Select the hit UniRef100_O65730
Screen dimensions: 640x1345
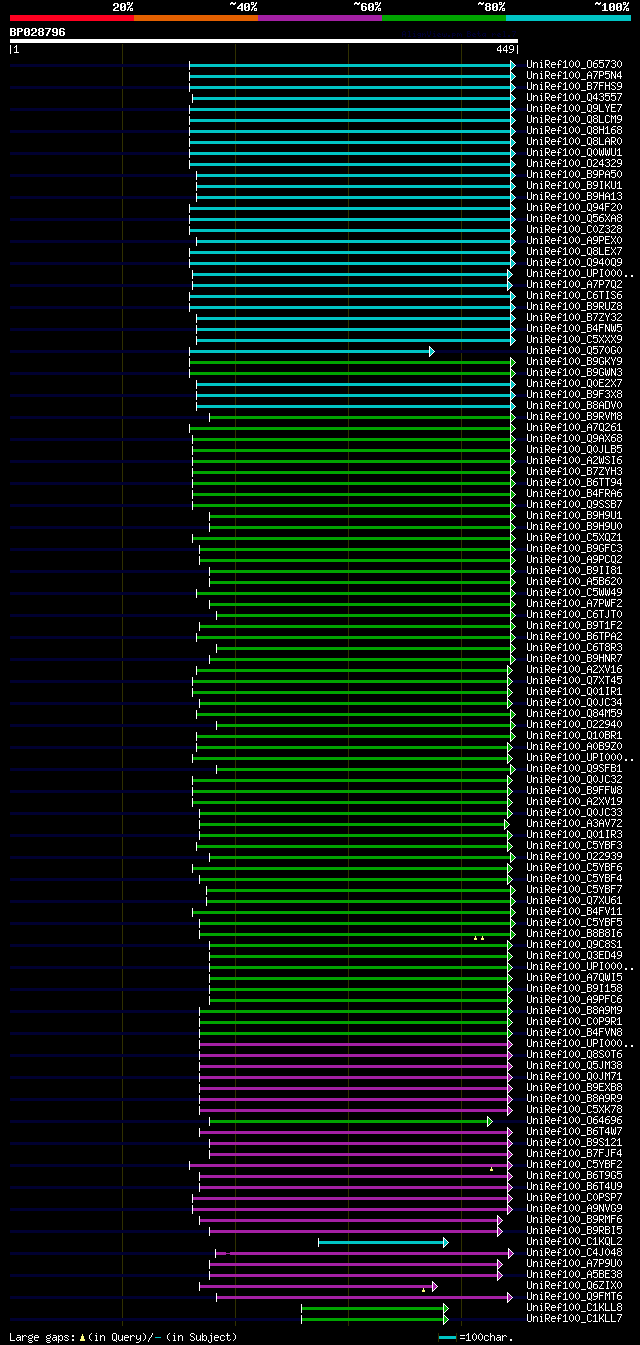coord(575,64)
